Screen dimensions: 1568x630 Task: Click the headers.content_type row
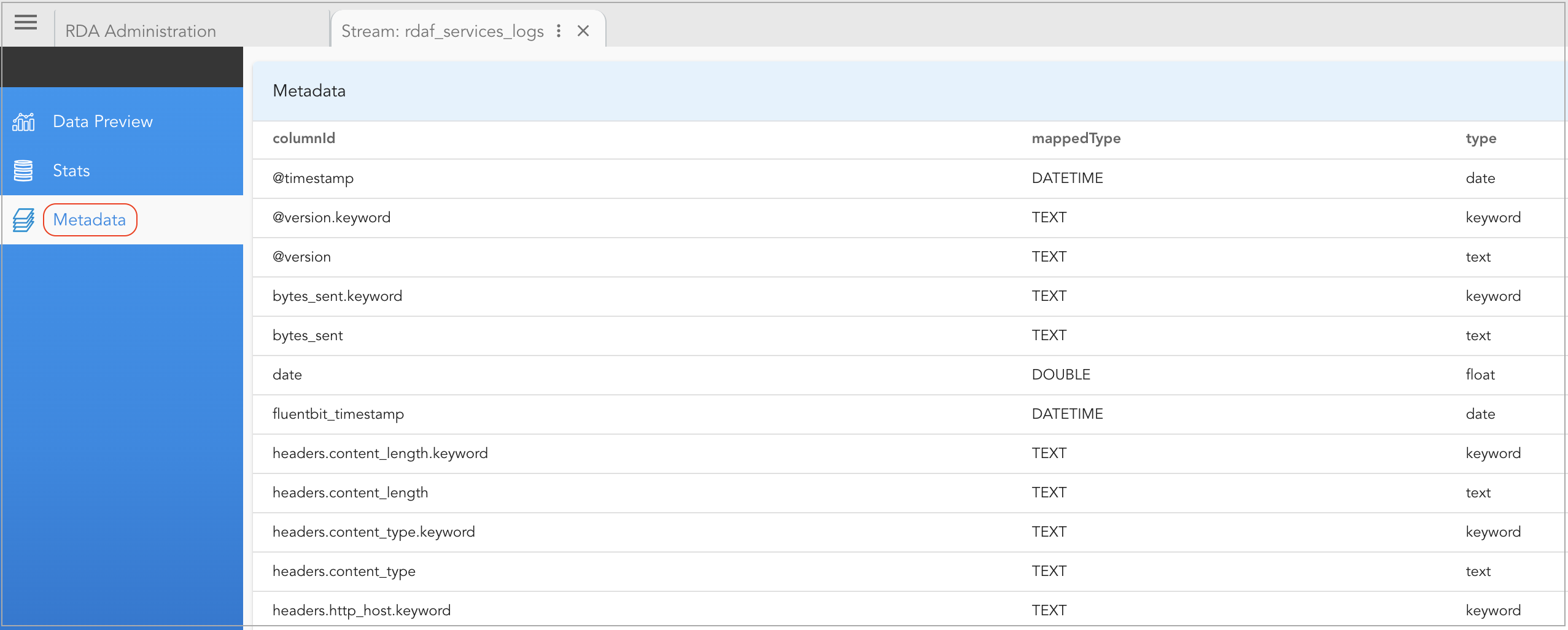[344, 571]
